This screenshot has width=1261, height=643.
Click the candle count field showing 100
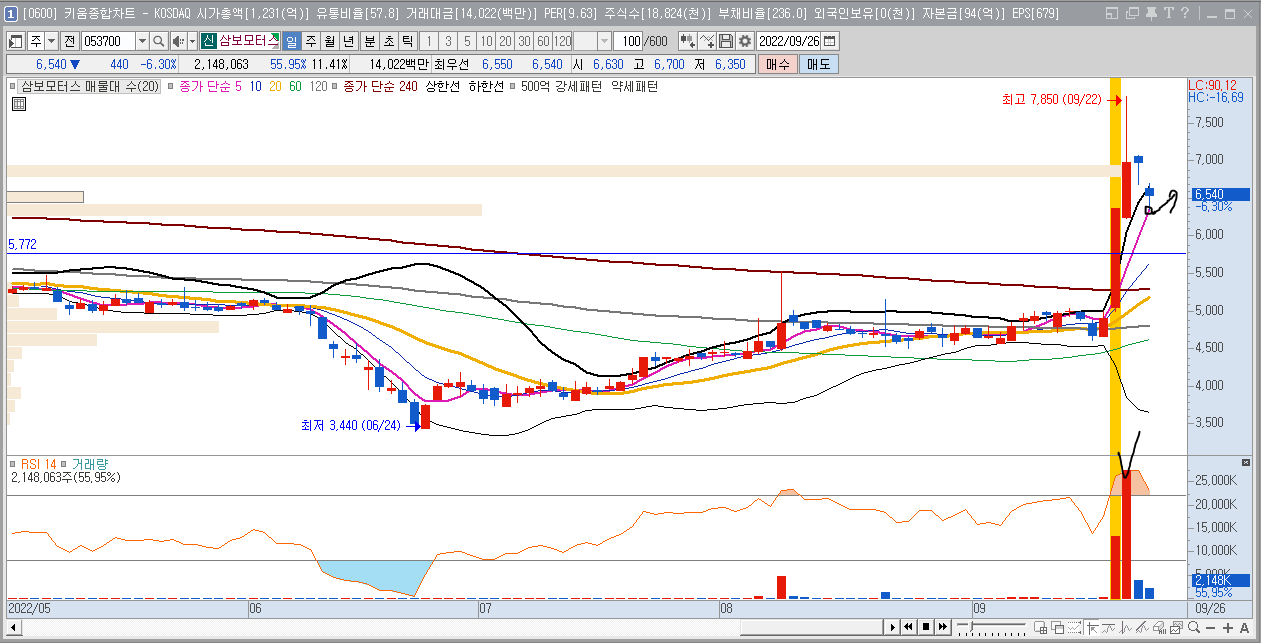630,41
